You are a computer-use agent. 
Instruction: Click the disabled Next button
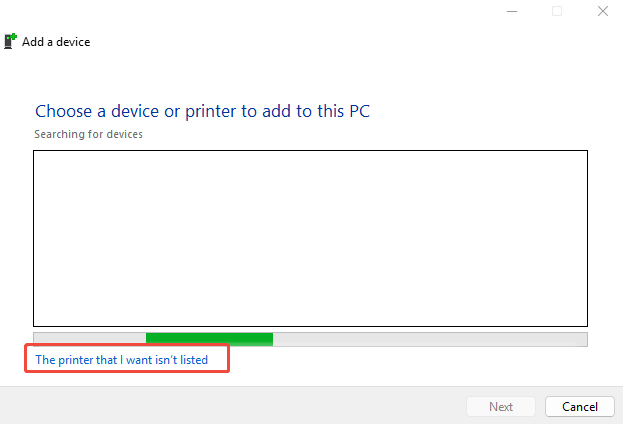500,407
